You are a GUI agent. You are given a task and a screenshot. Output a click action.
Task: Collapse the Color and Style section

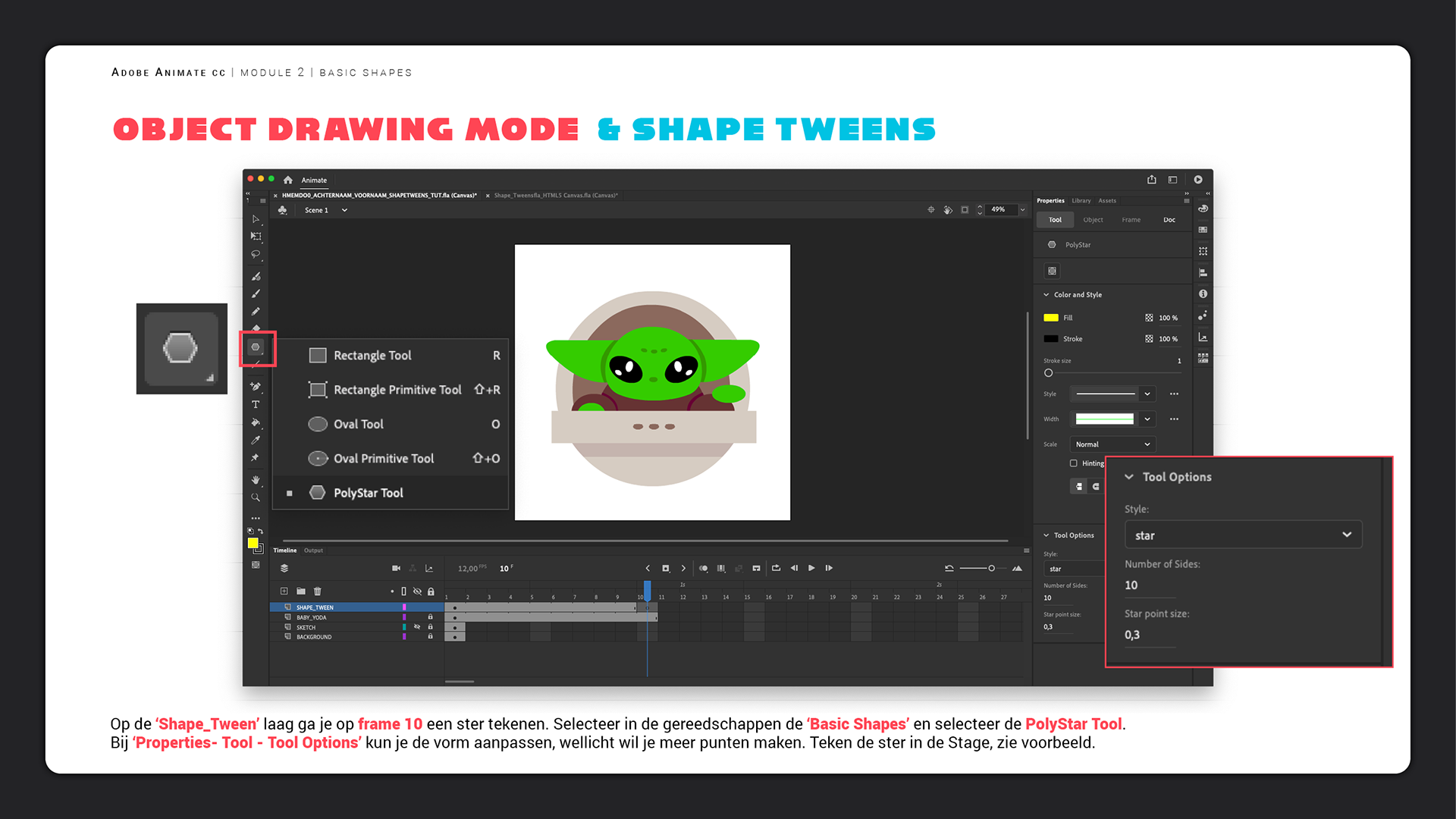point(1046,295)
